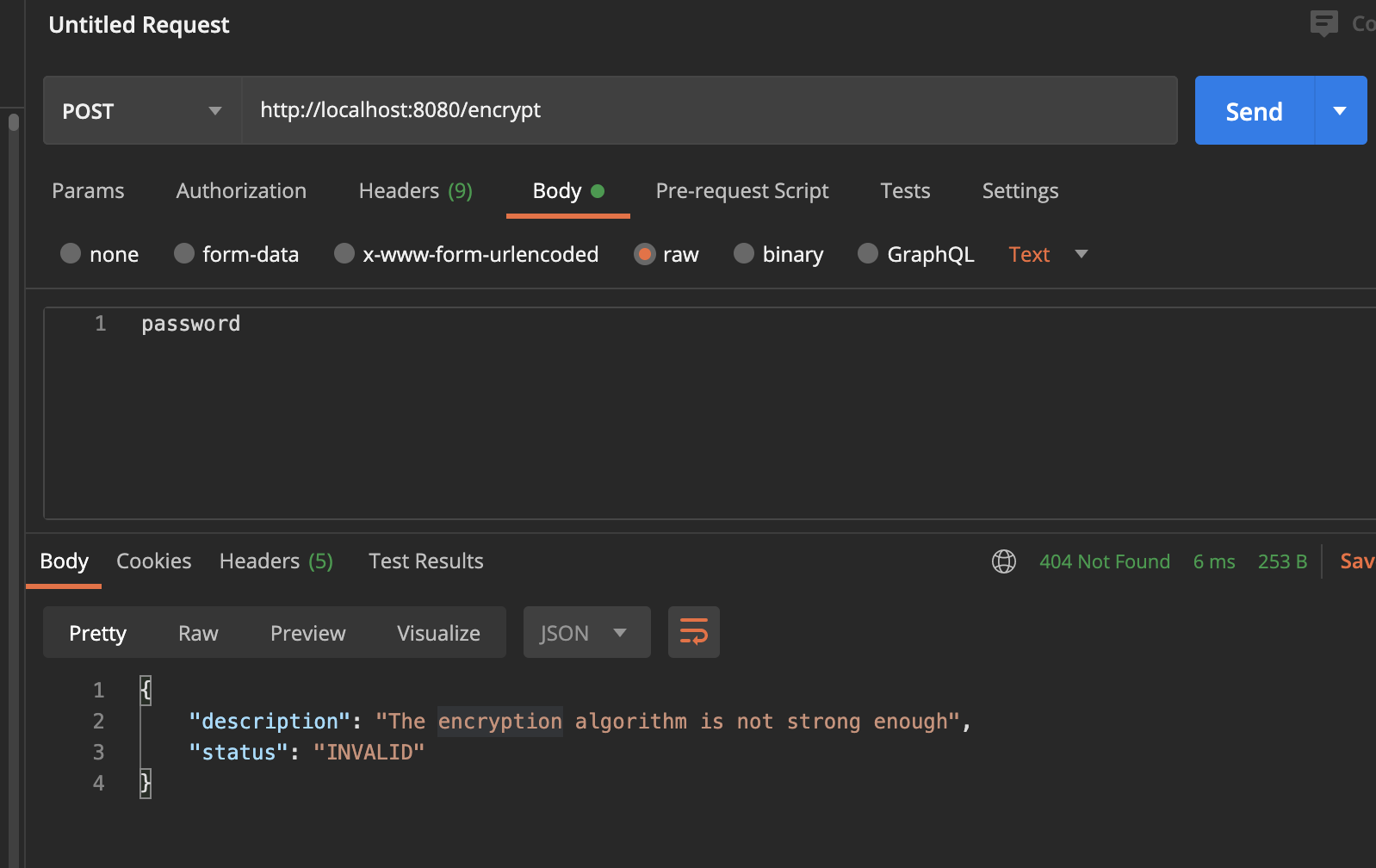Viewport: 1376px width, 868px height.
Task: Click the blue Send button
Action: click(x=1254, y=111)
